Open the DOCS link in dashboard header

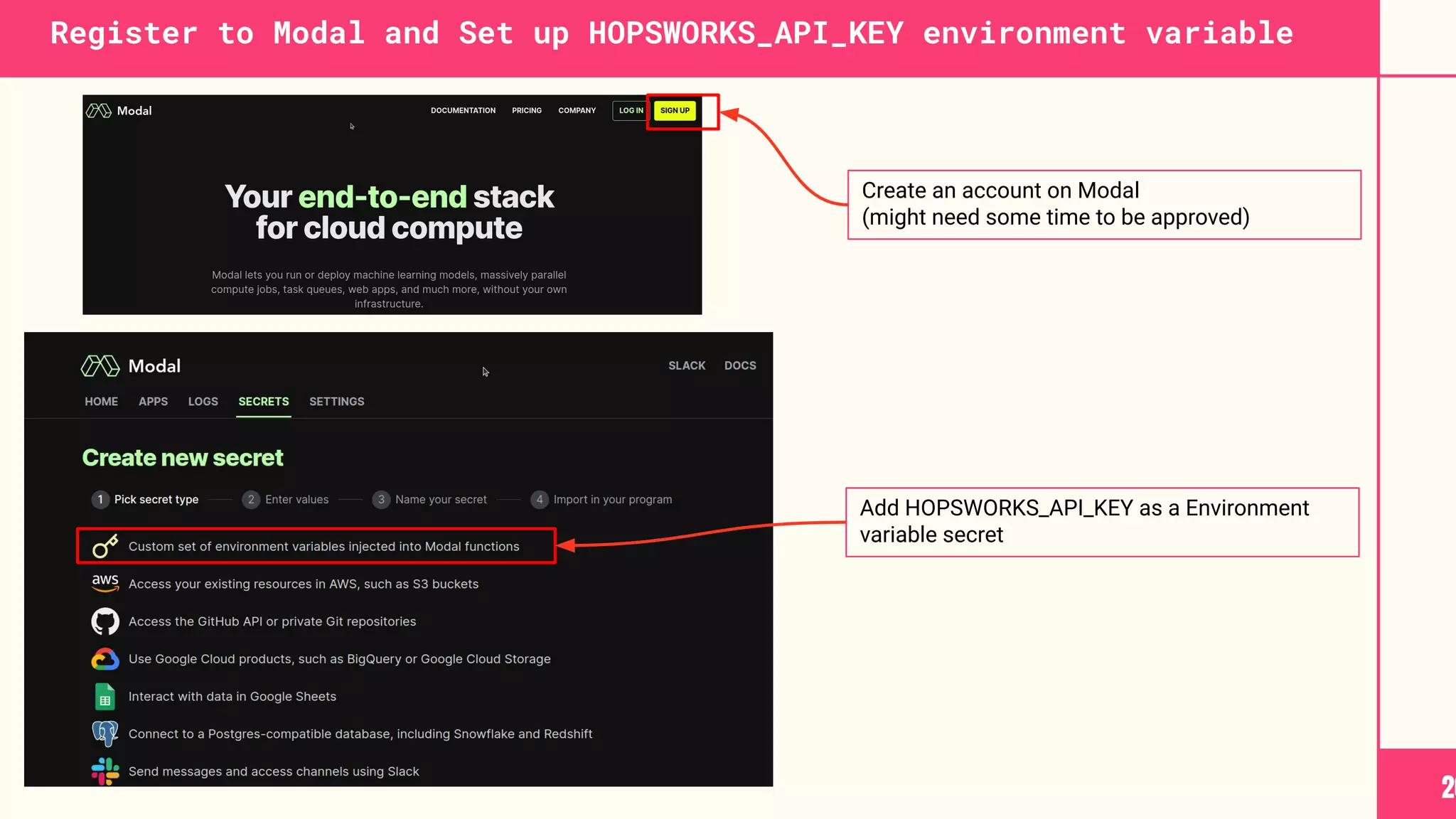pyautogui.click(x=740, y=365)
